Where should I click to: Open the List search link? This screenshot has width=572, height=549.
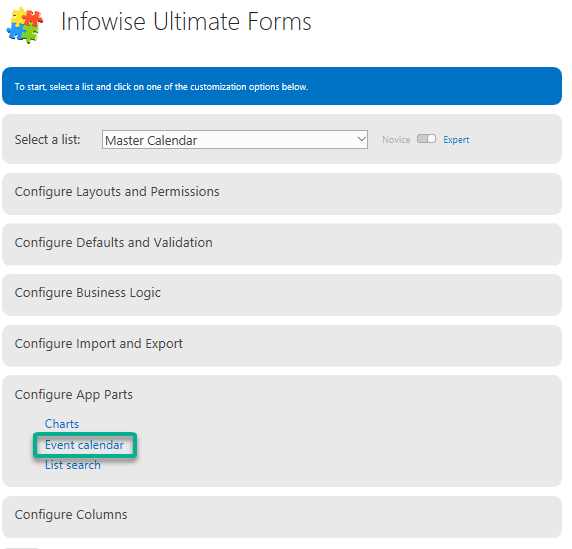[x=73, y=465]
